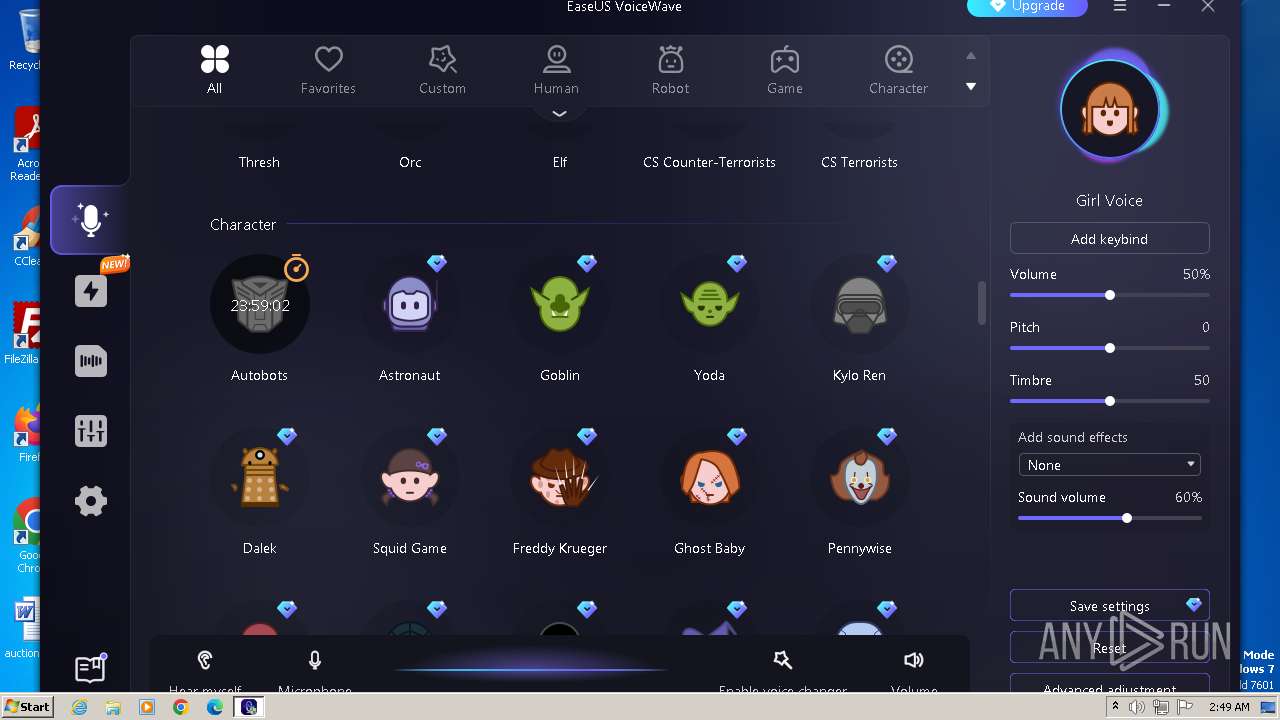Viewport: 1280px width, 720px height.
Task: Open the hamburger menu in title bar
Action: [1120, 6]
